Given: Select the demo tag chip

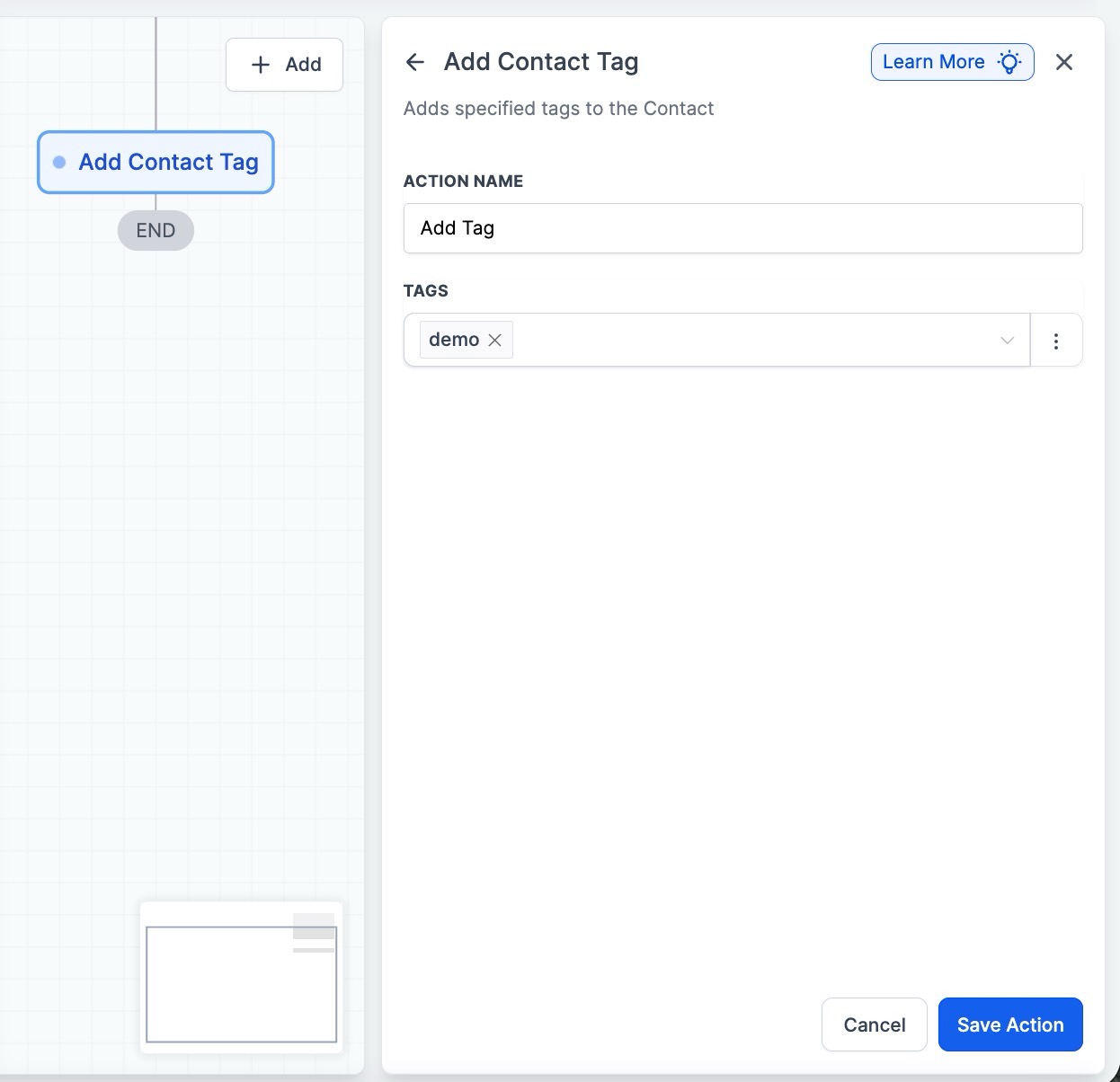Looking at the screenshot, I should point(454,340).
